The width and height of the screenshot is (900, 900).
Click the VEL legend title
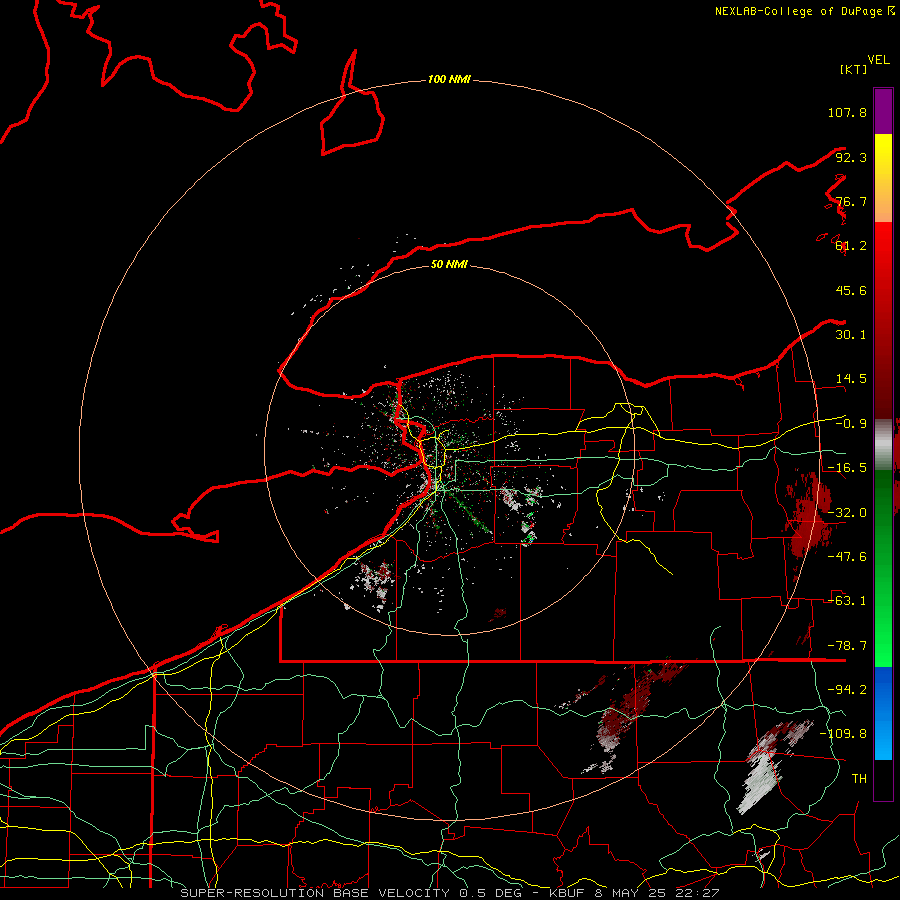[878, 60]
